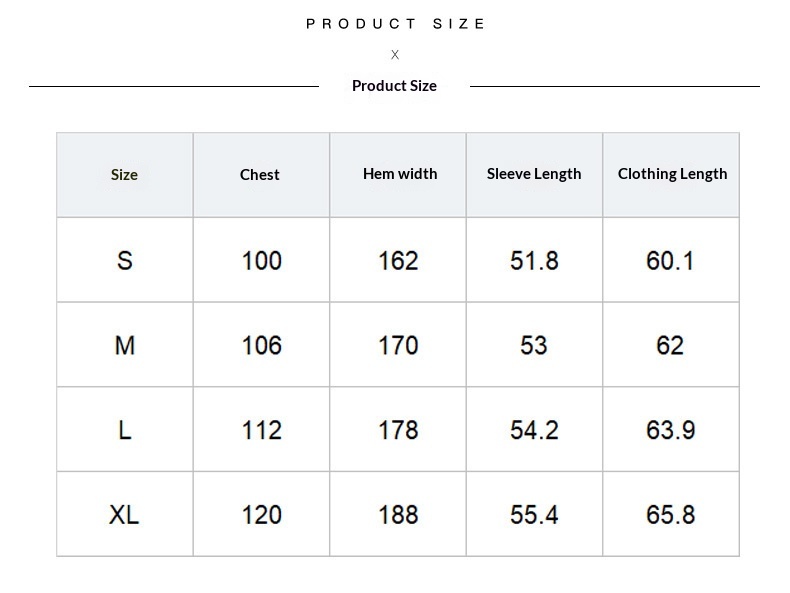Click chest value 100

pyautogui.click(x=261, y=260)
